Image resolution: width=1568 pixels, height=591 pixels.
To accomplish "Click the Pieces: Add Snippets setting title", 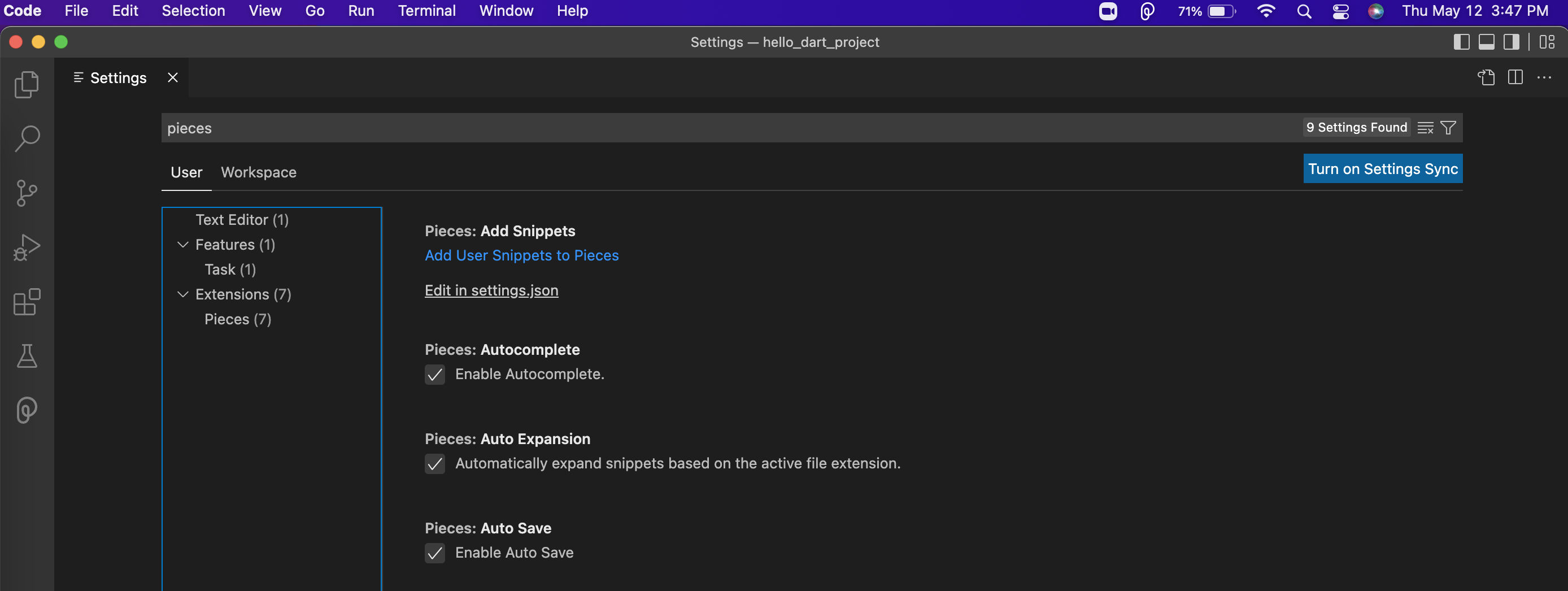I will point(500,231).
